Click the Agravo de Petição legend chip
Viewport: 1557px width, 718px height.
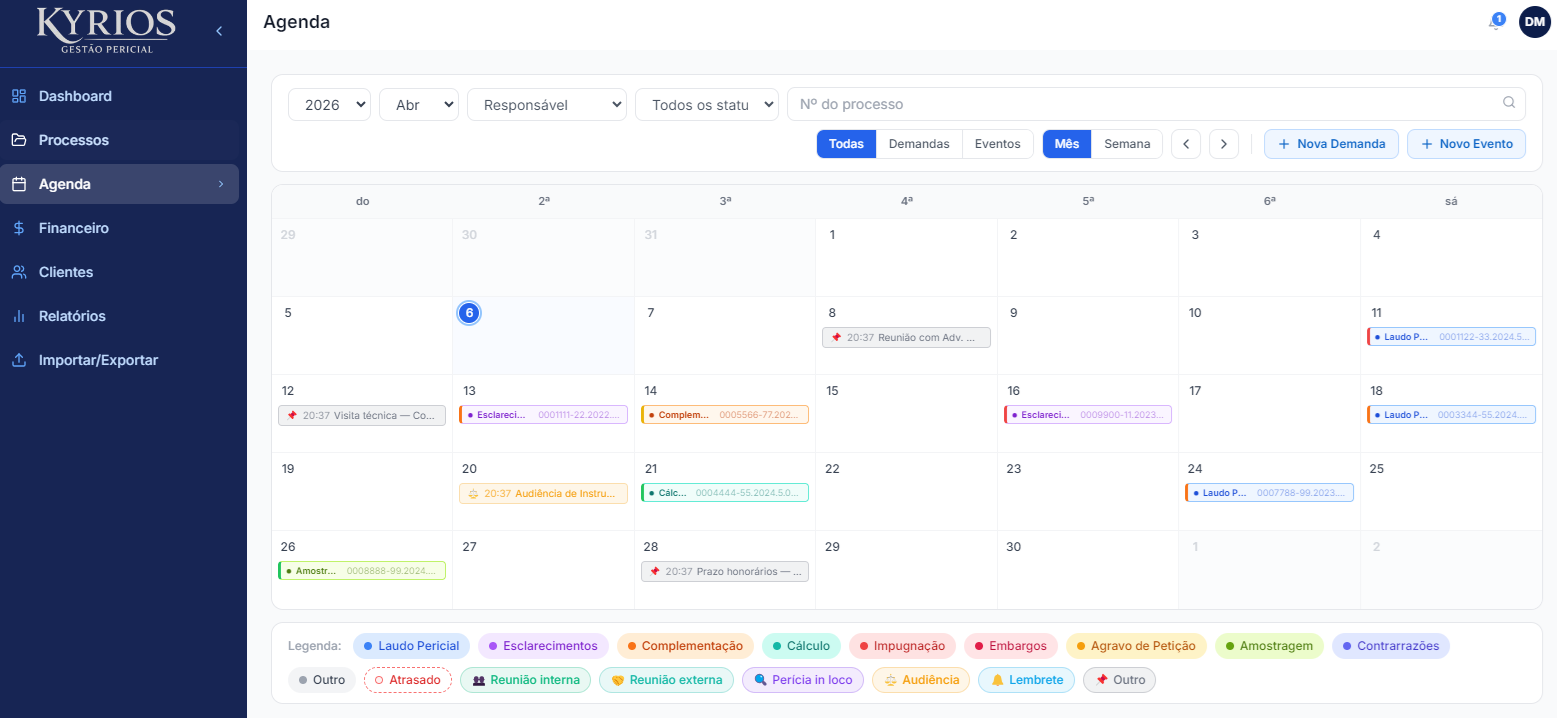[x=1136, y=646]
